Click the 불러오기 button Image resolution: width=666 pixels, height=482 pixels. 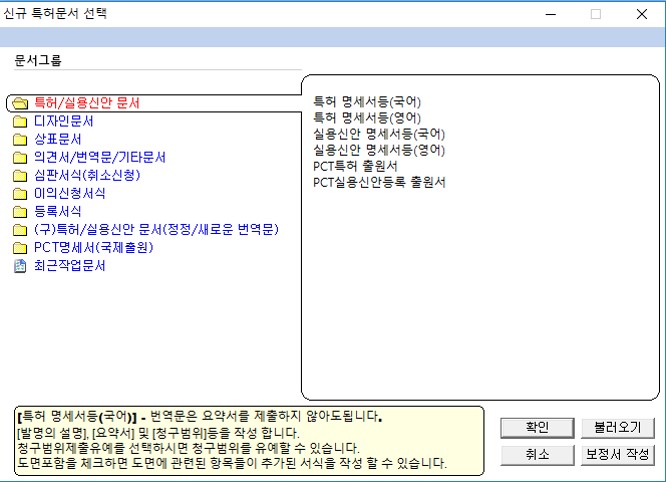pyautogui.click(x=618, y=428)
